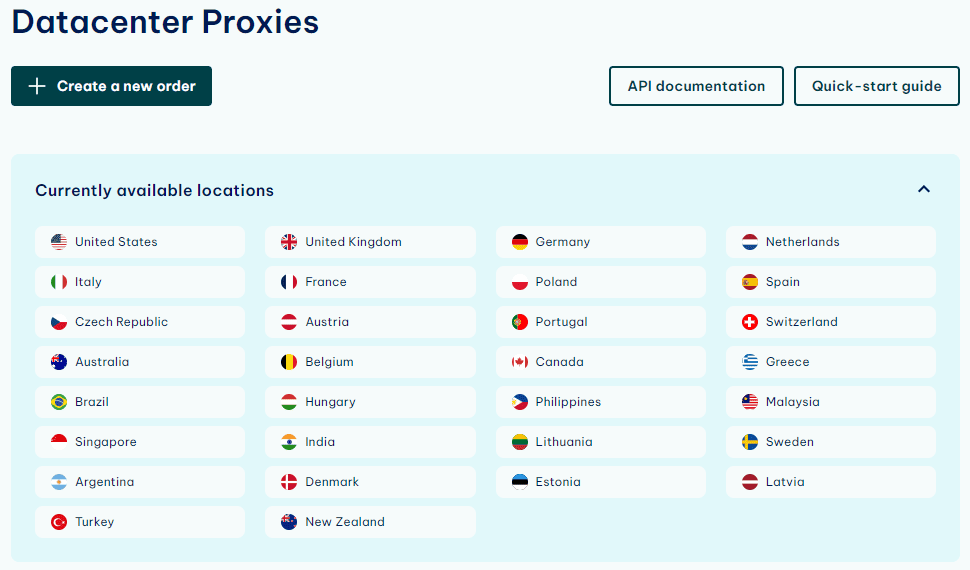970x570 pixels.
Task: Click the Denmark flag icon
Action: point(289,482)
